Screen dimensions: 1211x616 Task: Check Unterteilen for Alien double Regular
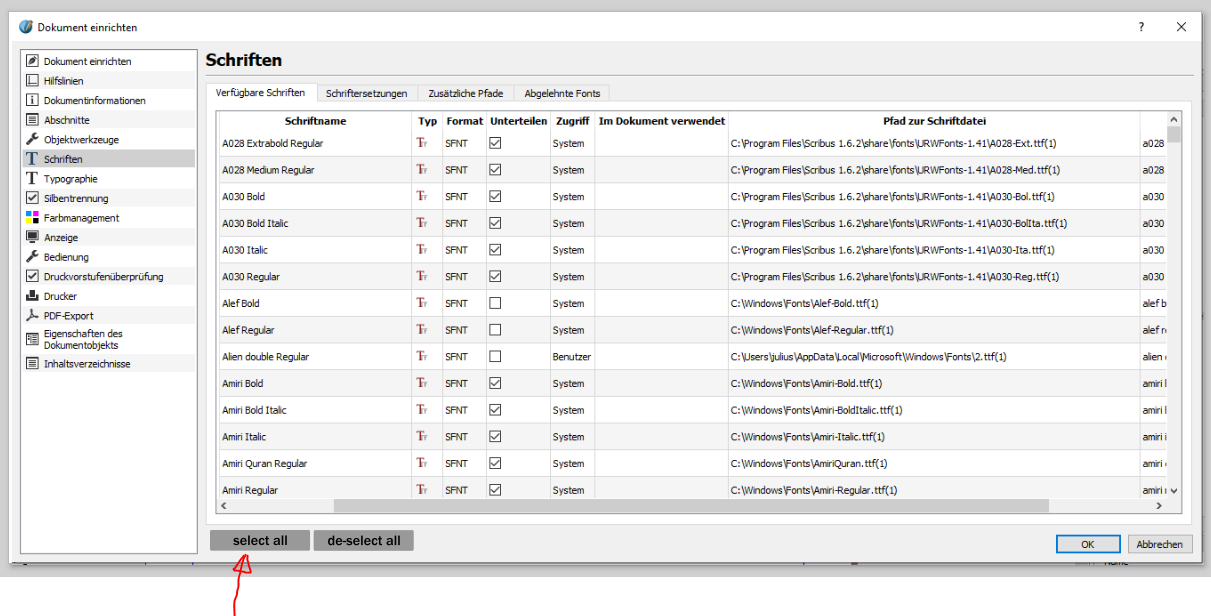pyautogui.click(x=495, y=356)
